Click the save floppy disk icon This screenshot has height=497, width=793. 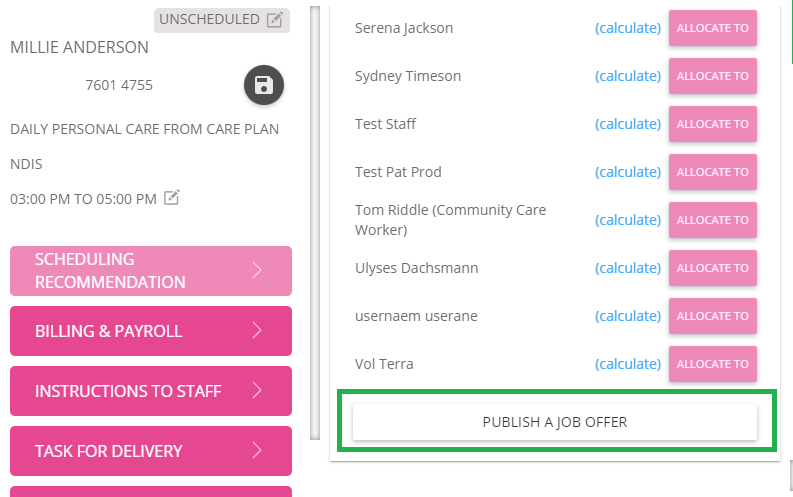click(x=263, y=85)
